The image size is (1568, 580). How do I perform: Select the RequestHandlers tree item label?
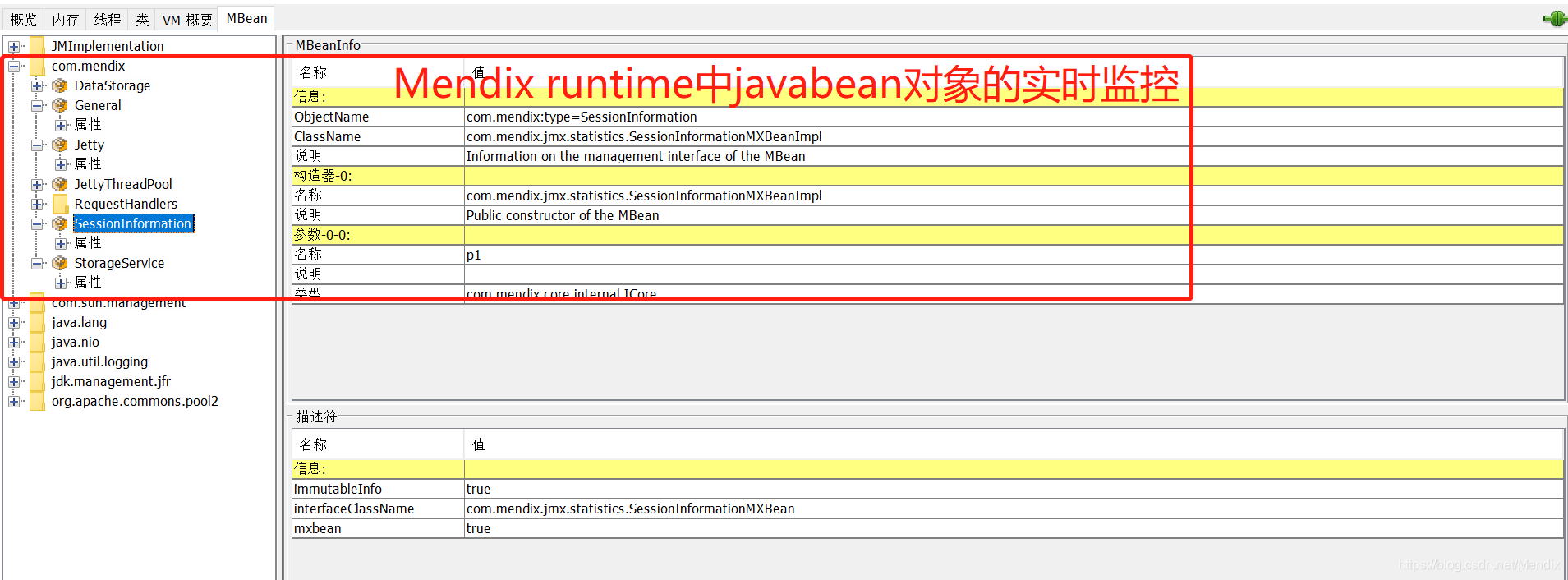(x=126, y=204)
